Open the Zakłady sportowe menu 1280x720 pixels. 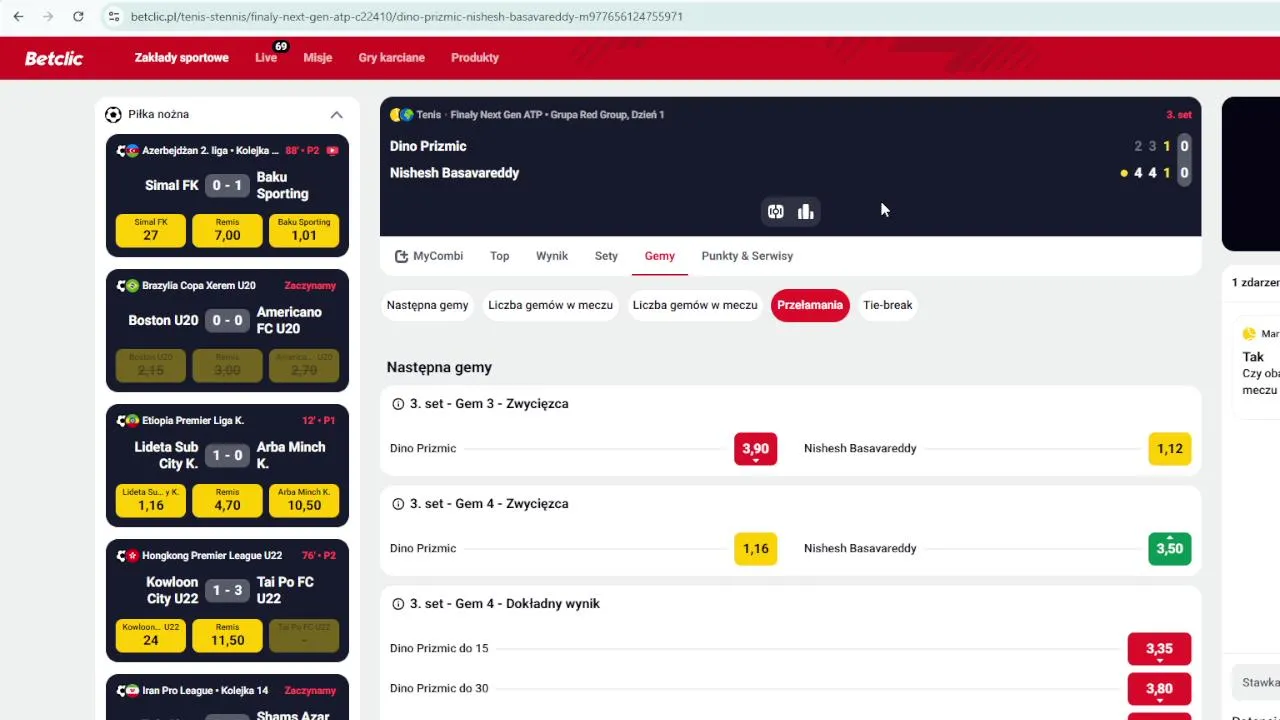[182, 58]
